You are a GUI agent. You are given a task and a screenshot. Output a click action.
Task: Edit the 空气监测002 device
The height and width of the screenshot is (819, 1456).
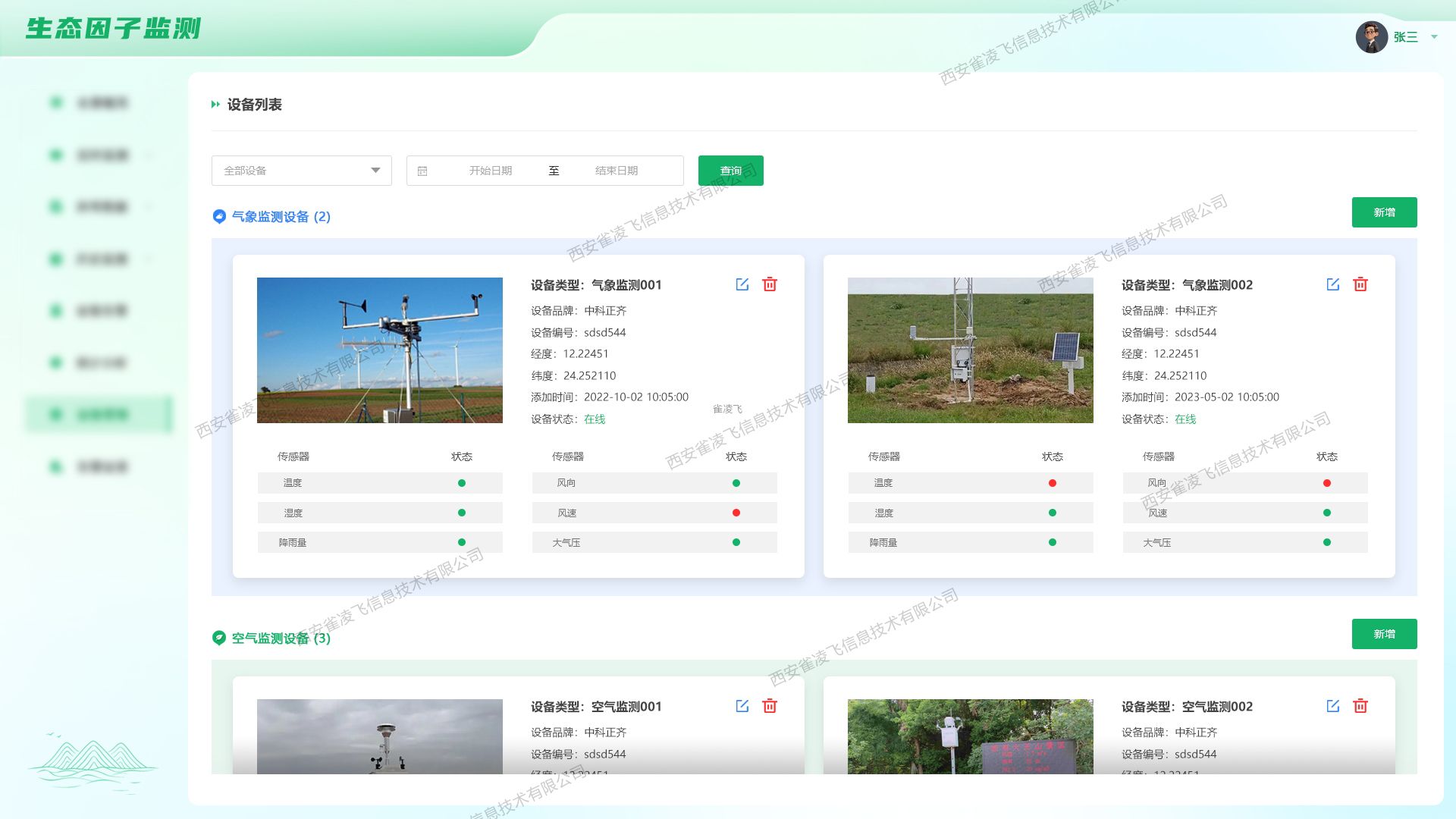pos(1332,706)
